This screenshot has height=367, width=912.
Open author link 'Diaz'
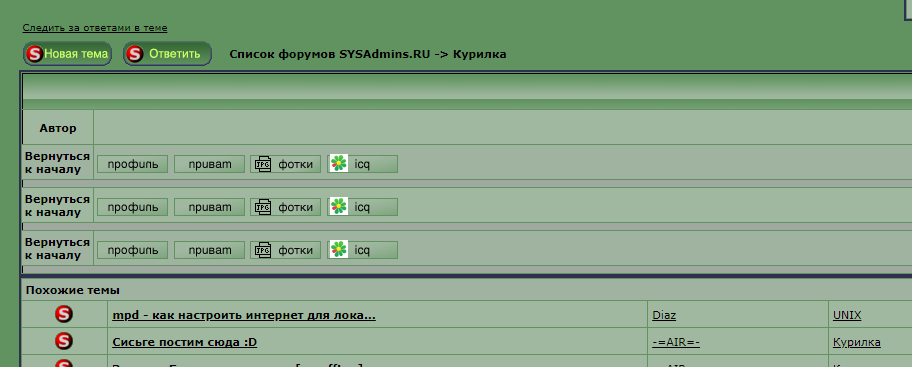click(664, 315)
